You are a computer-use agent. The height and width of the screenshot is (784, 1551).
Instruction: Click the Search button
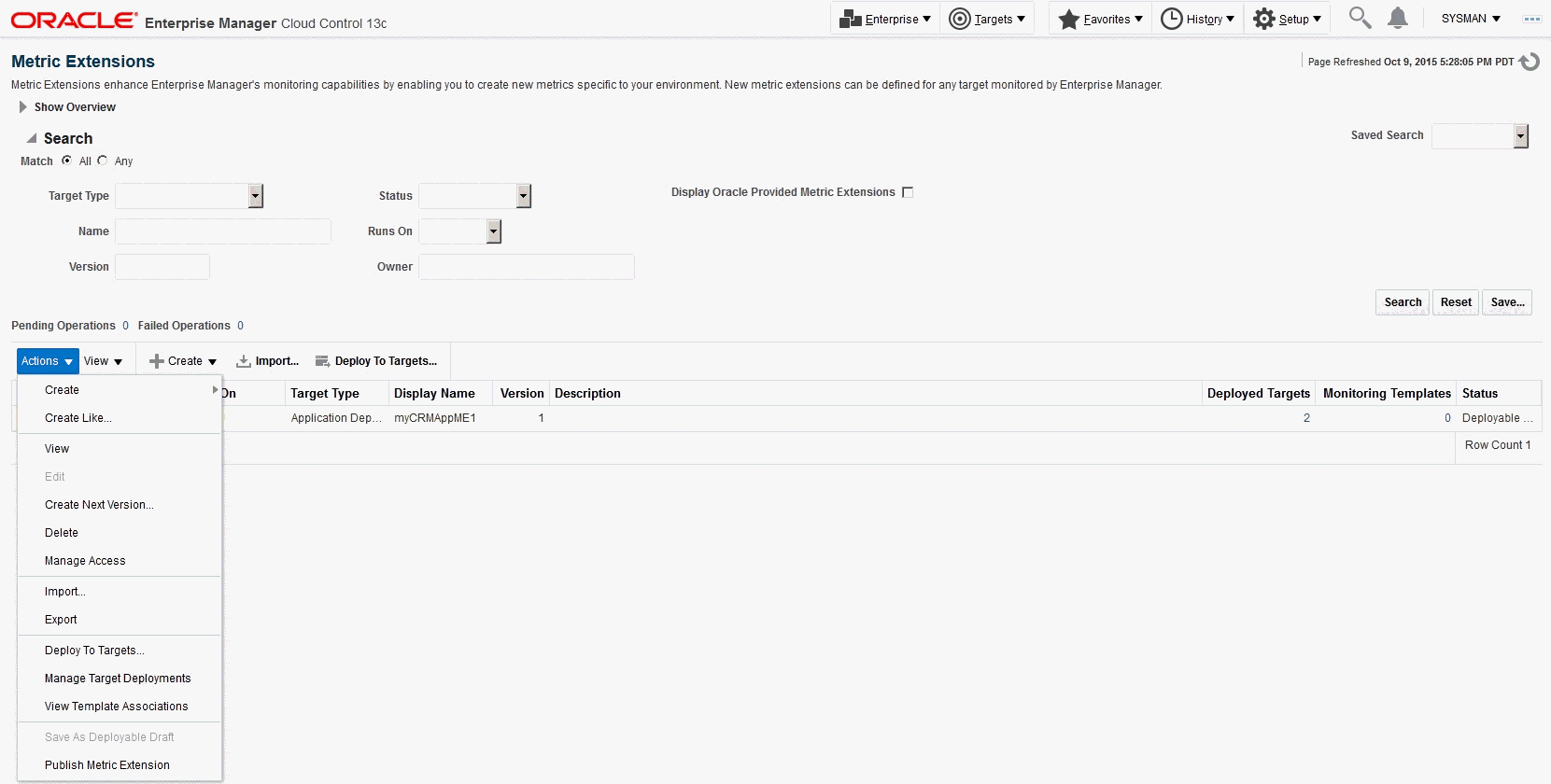(1403, 302)
